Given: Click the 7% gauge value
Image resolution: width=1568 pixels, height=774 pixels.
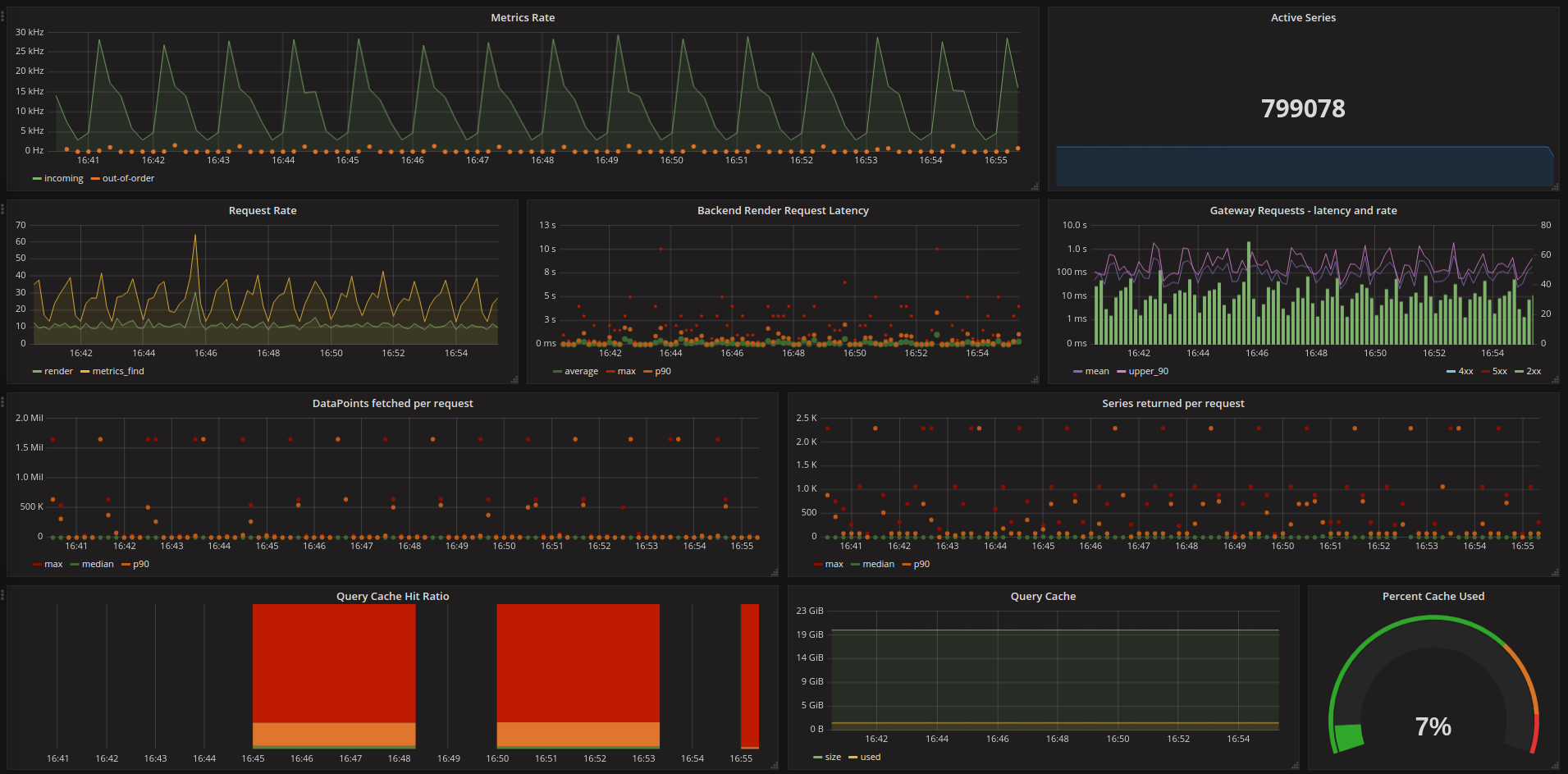Looking at the screenshot, I should pyautogui.click(x=1433, y=726).
